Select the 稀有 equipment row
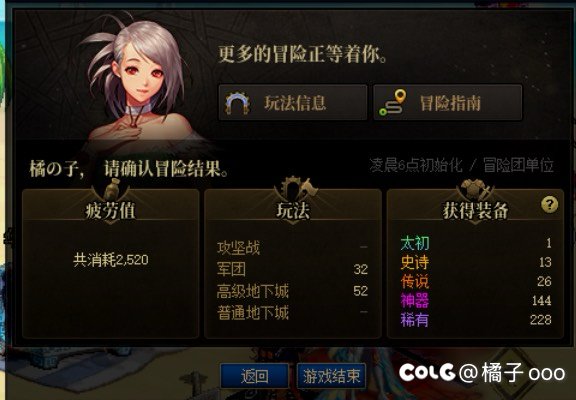The width and height of the screenshot is (576, 400). [476, 320]
